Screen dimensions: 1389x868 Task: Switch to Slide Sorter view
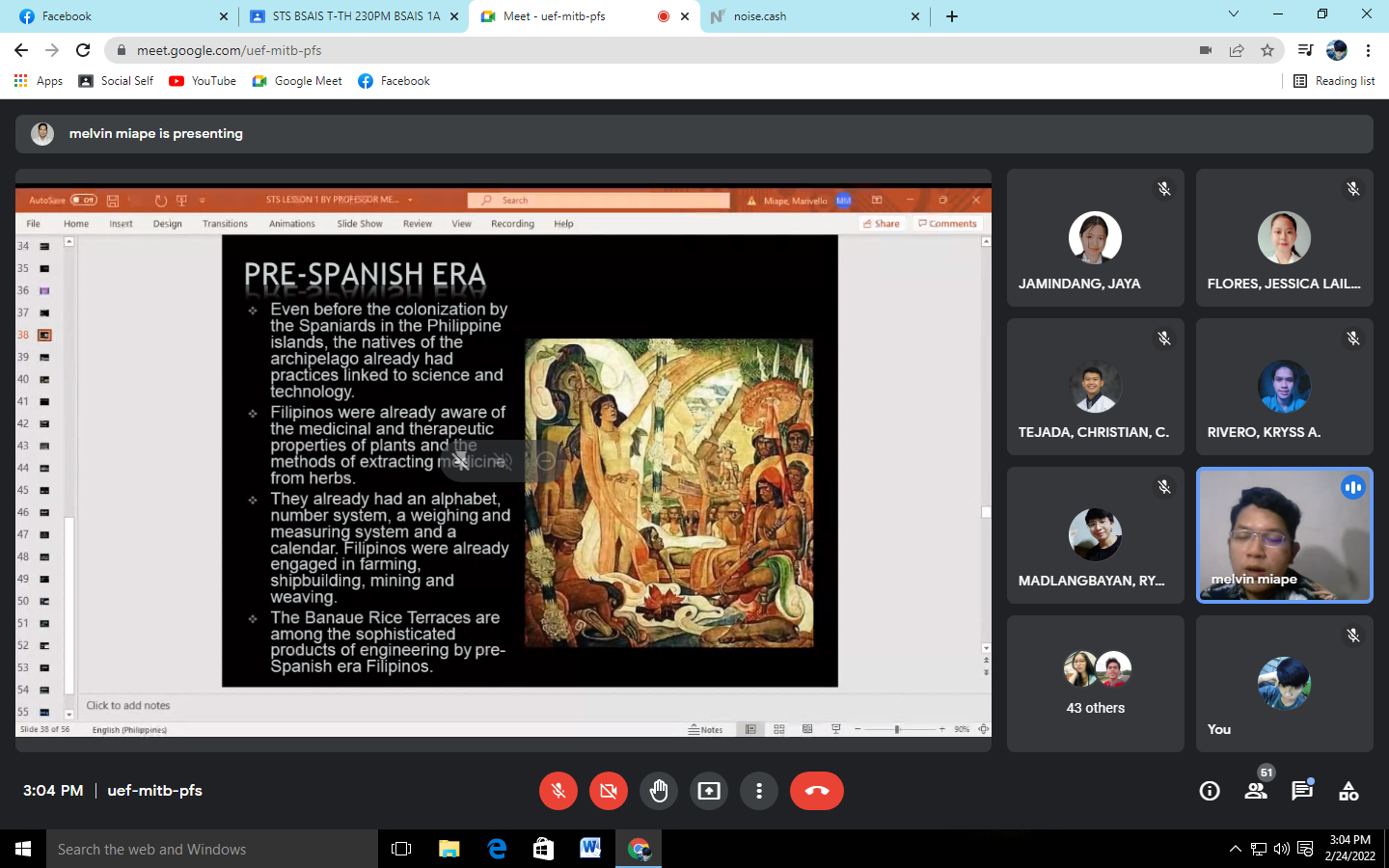click(779, 730)
